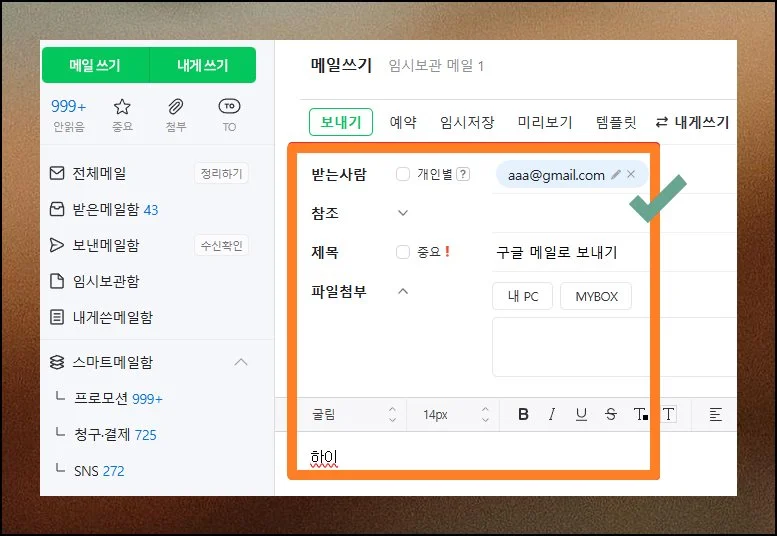Click the paperclip attachment filter icon
Screen dimensions: 777x536
(175, 107)
